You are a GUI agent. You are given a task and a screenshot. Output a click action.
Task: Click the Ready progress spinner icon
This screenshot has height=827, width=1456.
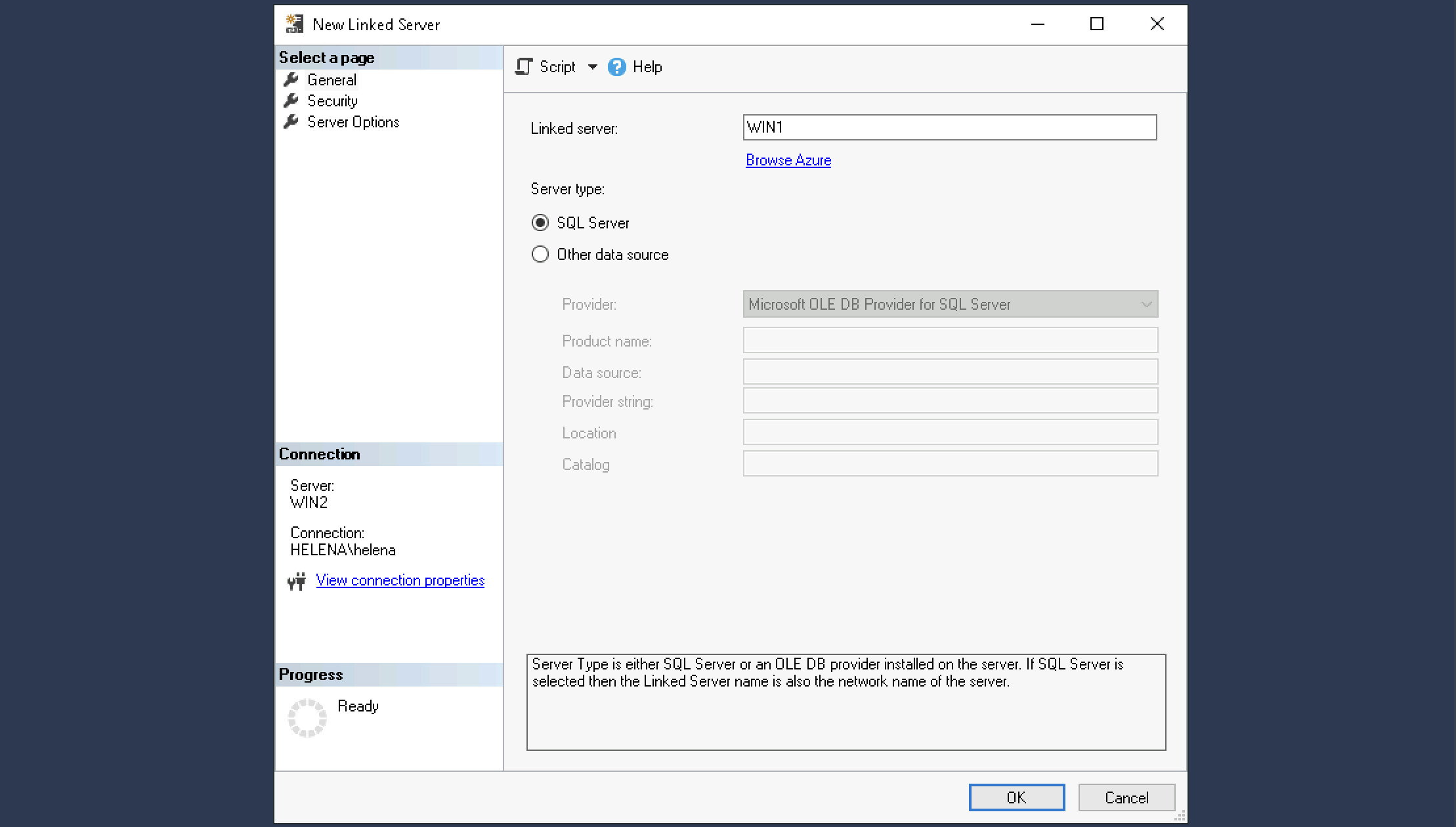(307, 717)
